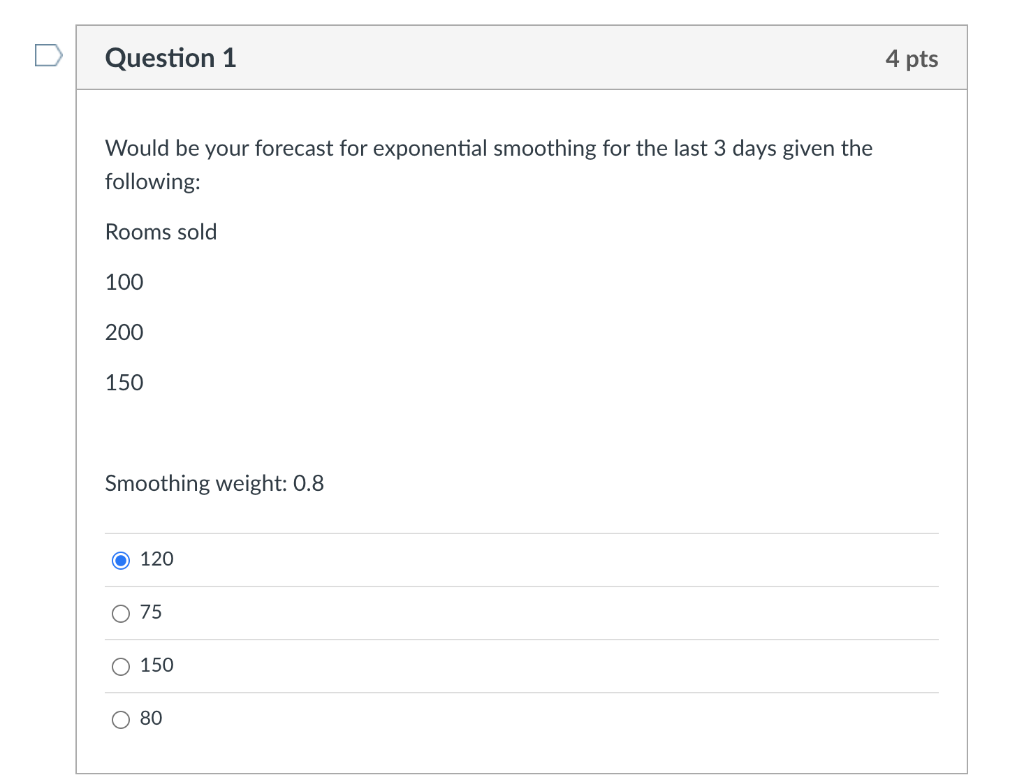The height and width of the screenshot is (782, 1024).
Task: Click the question card border area
Action: coord(76,400)
